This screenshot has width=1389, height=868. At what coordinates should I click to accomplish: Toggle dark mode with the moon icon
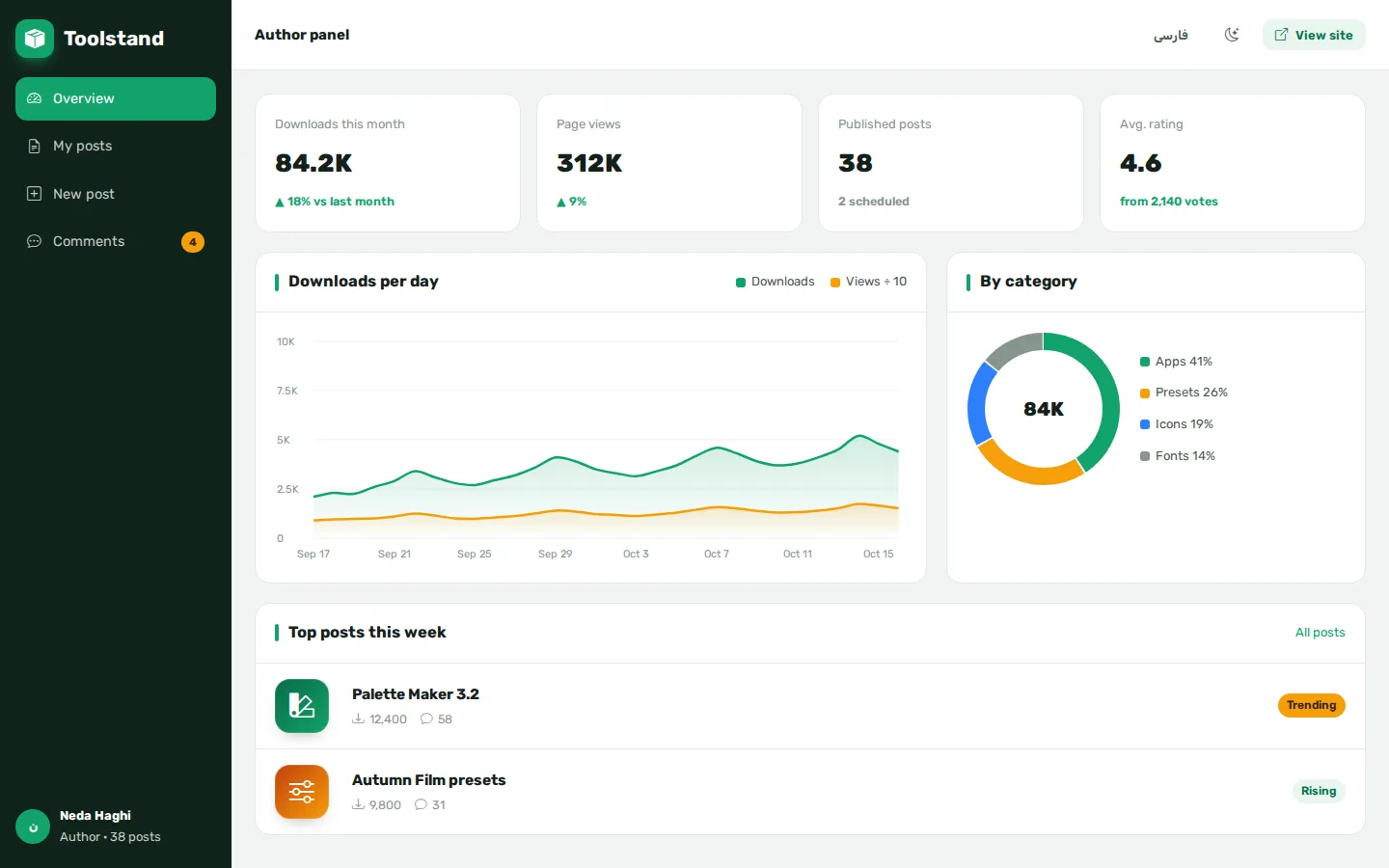[1232, 35]
